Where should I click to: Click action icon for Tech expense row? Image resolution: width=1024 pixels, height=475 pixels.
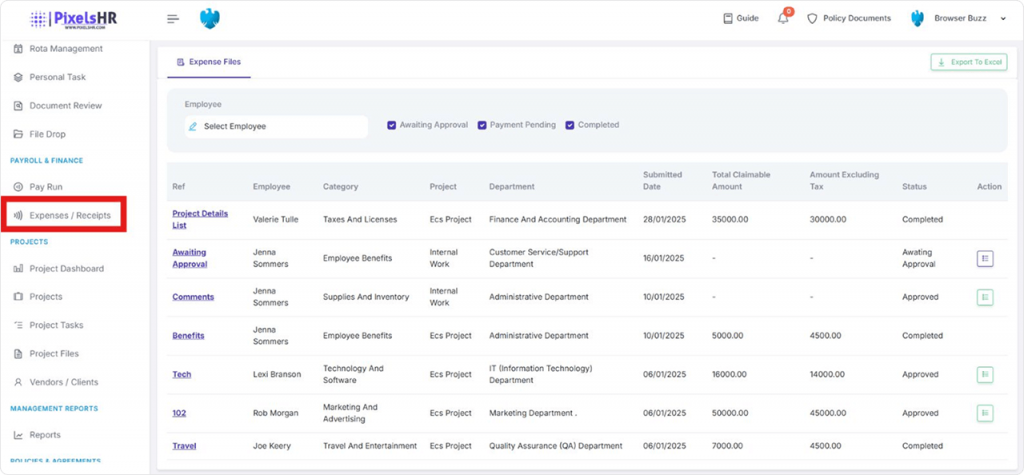pos(985,375)
